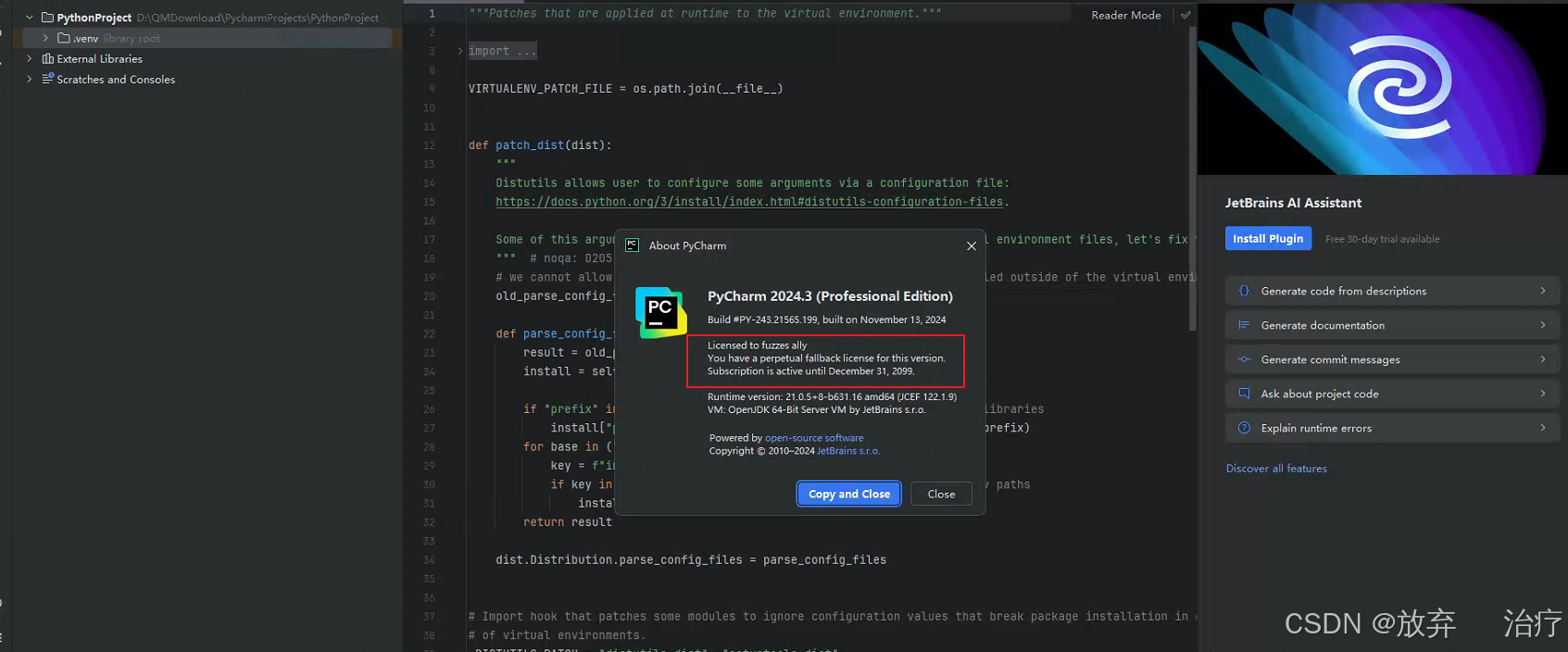Expand Scratches and Consoles node arrow

pyautogui.click(x=30, y=79)
